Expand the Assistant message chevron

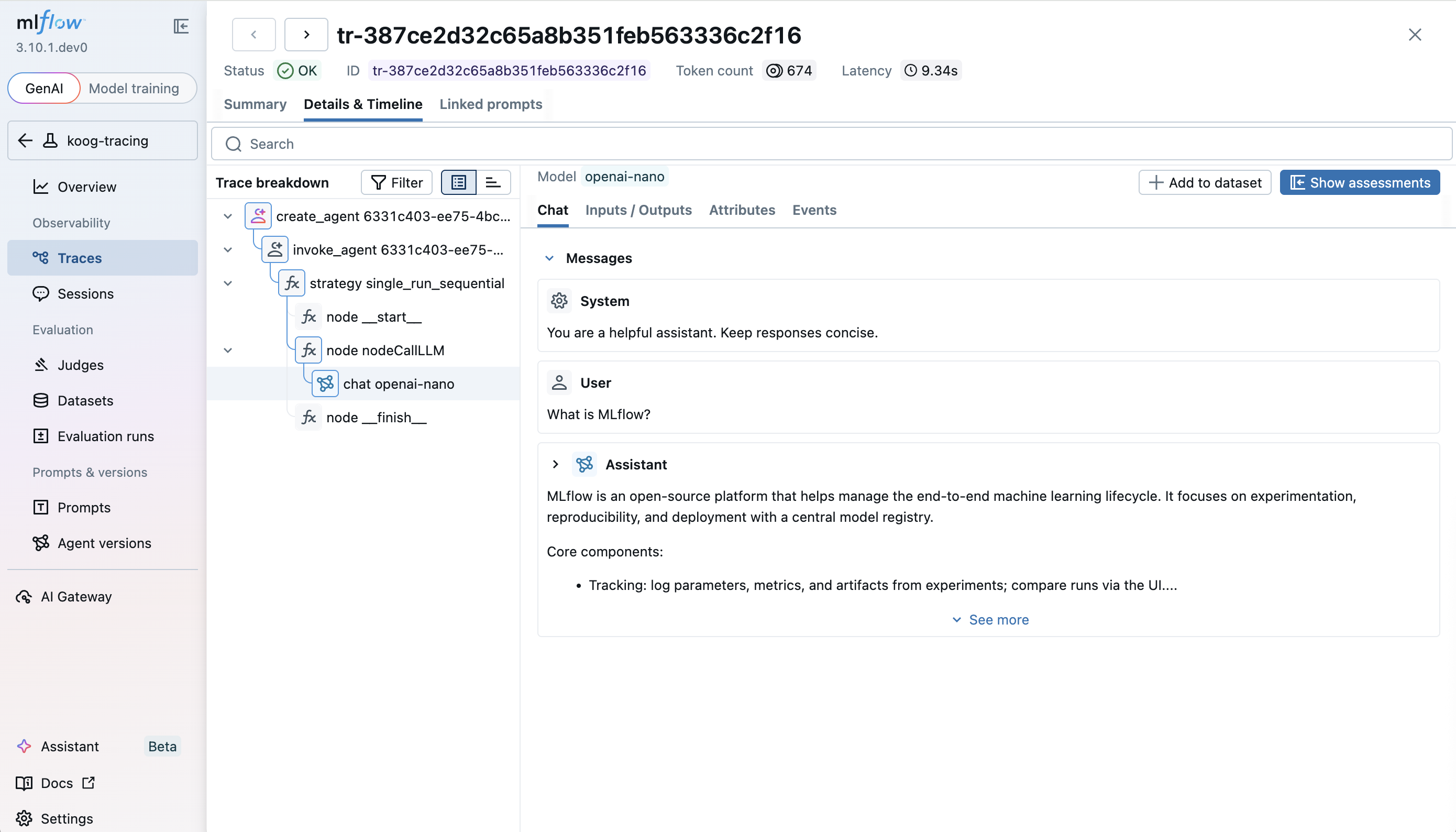coord(555,464)
